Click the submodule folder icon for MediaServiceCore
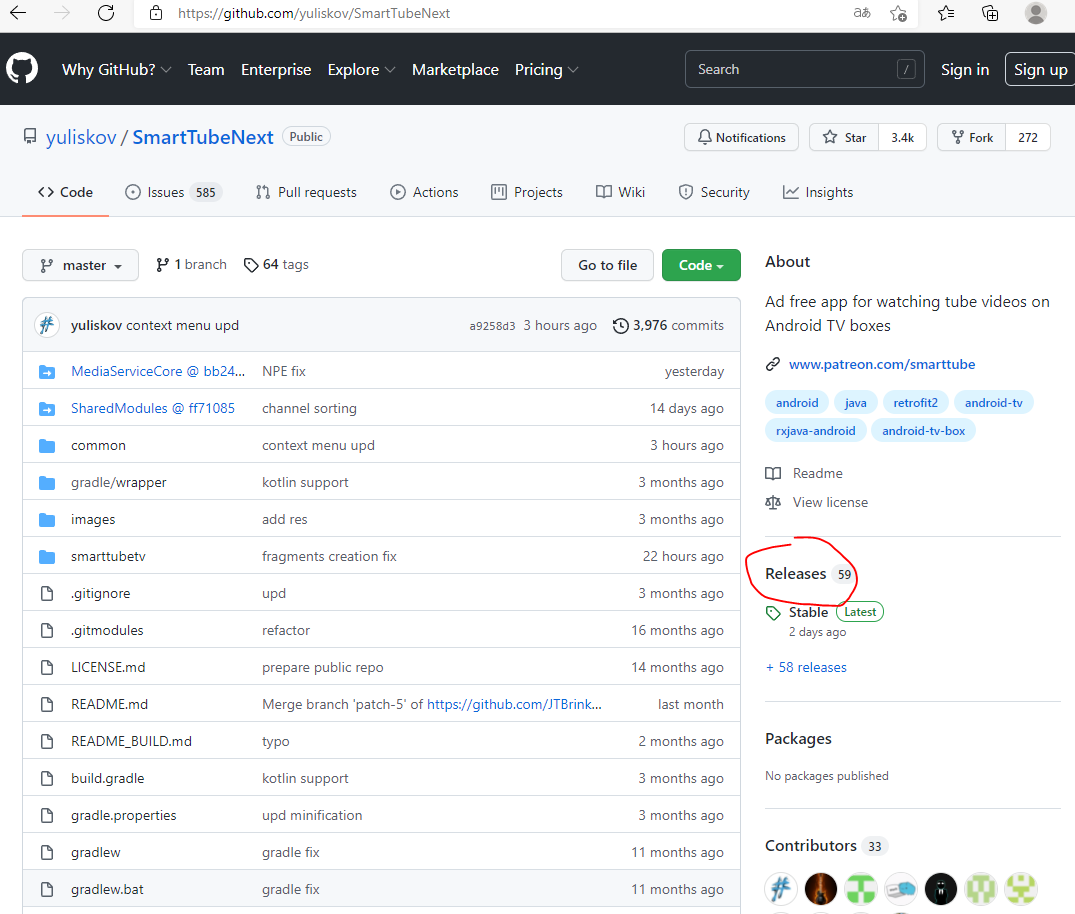This screenshot has height=914, width=1075. [47, 372]
